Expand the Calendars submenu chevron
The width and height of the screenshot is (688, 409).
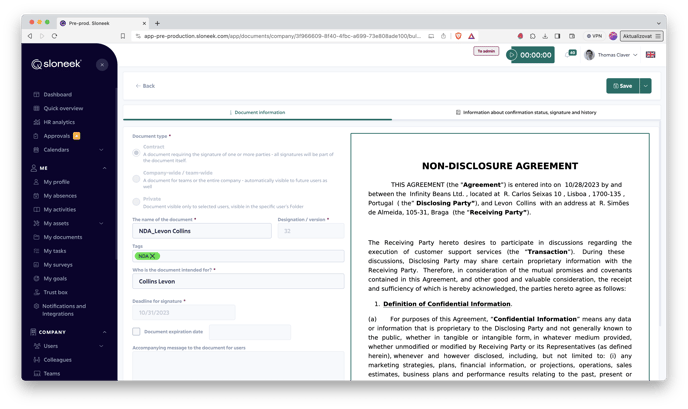click(101, 150)
